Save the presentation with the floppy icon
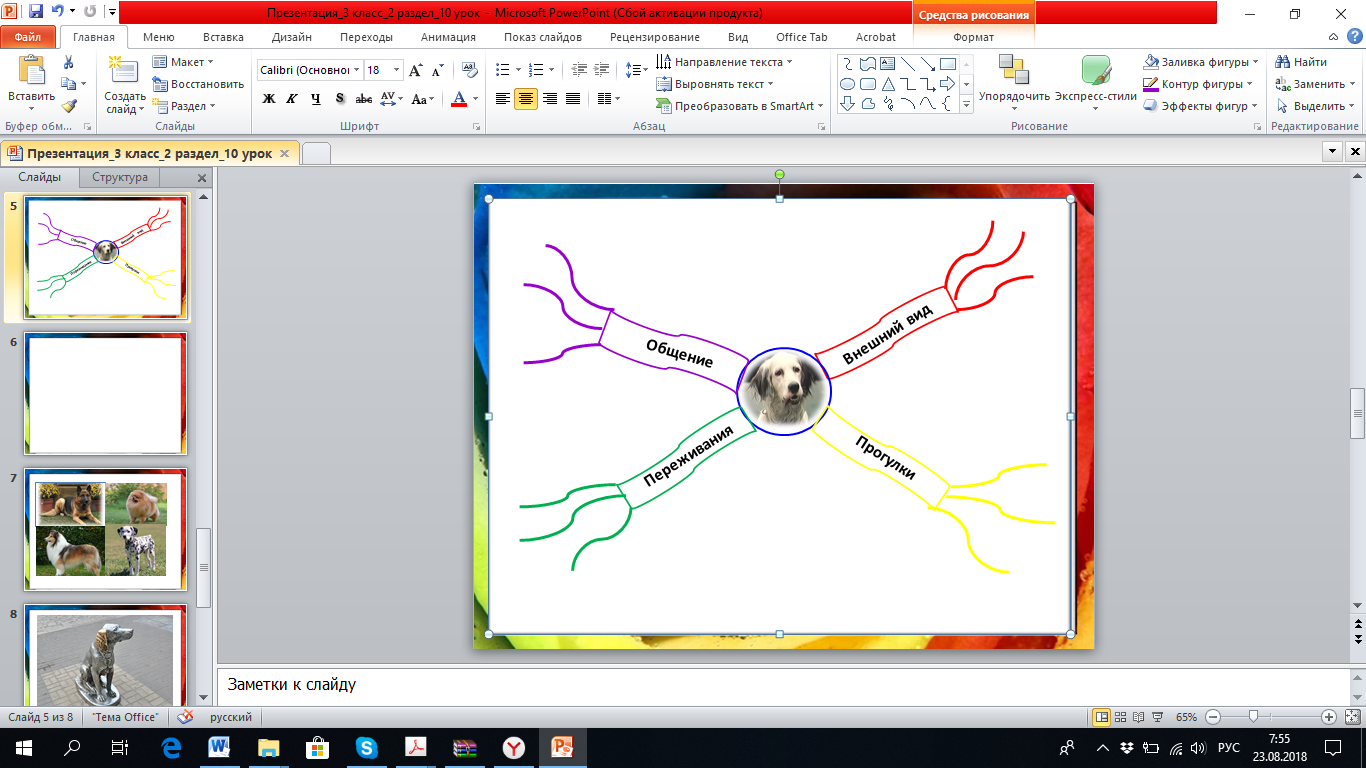Viewport: 1366px width, 768px height. pos(36,13)
